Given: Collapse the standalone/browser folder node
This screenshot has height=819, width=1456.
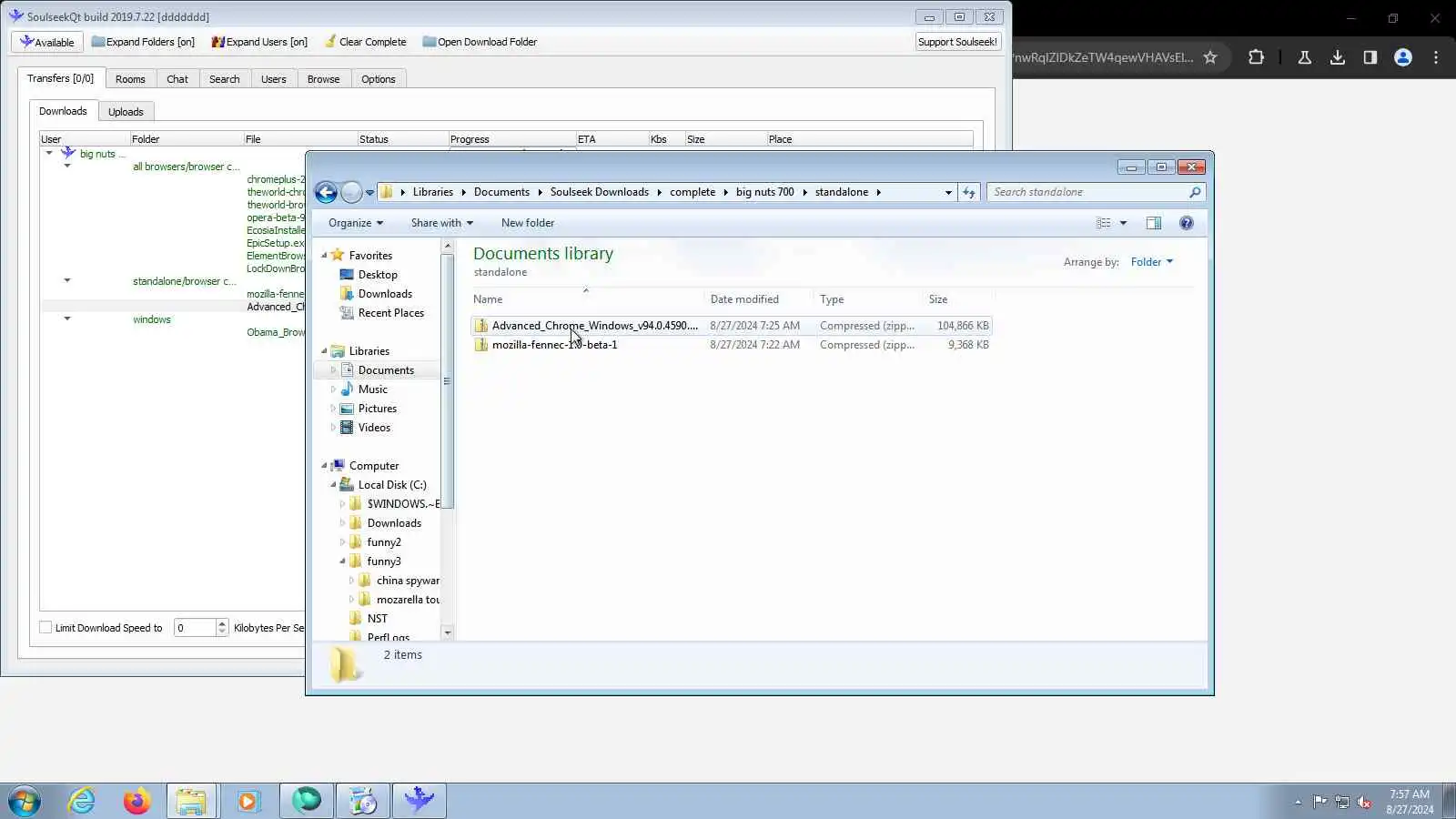Looking at the screenshot, I should (x=67, y=280).
